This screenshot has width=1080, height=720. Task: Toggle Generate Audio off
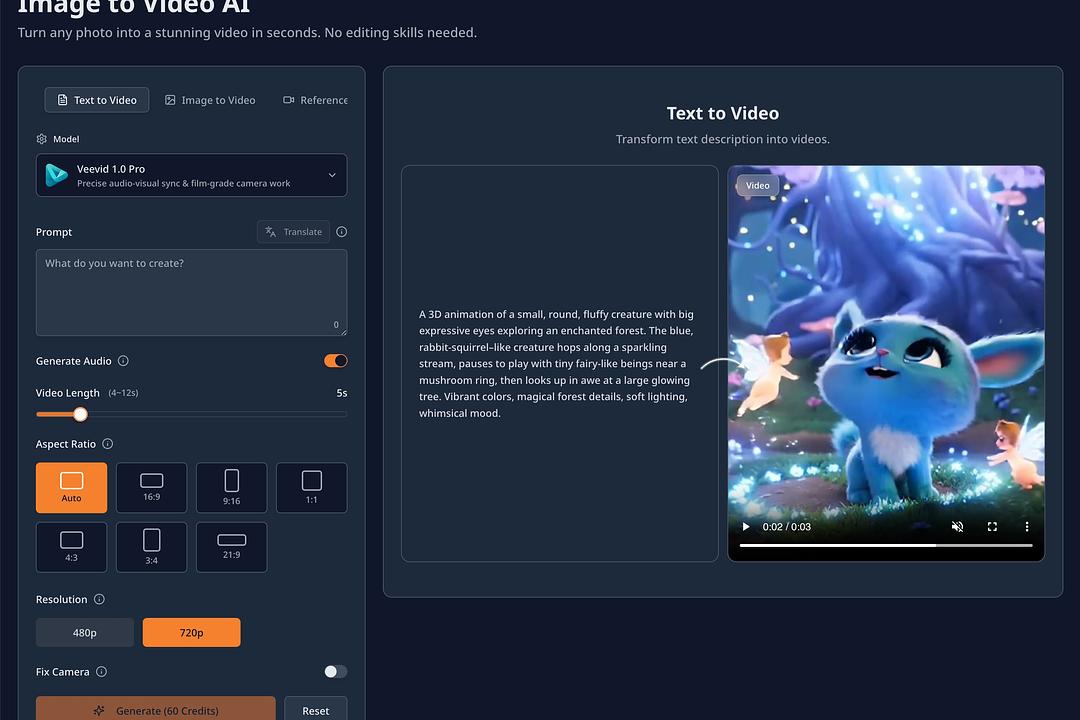coord(335,360)
